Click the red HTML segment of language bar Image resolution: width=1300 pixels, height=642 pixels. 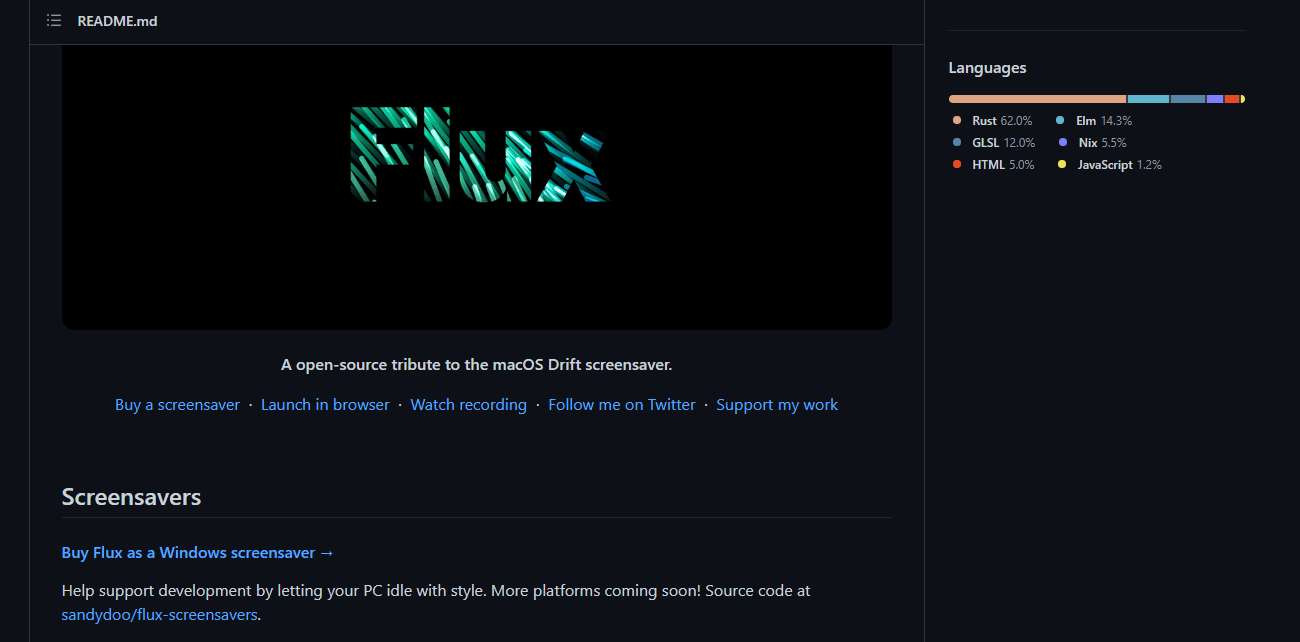point(1232,99)
